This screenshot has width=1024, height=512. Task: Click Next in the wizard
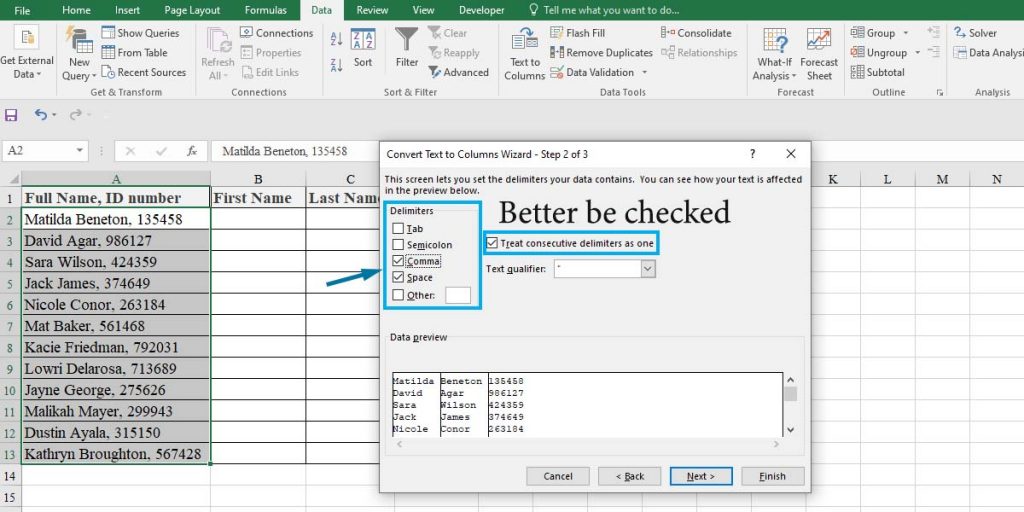click(x=701, y=476)
